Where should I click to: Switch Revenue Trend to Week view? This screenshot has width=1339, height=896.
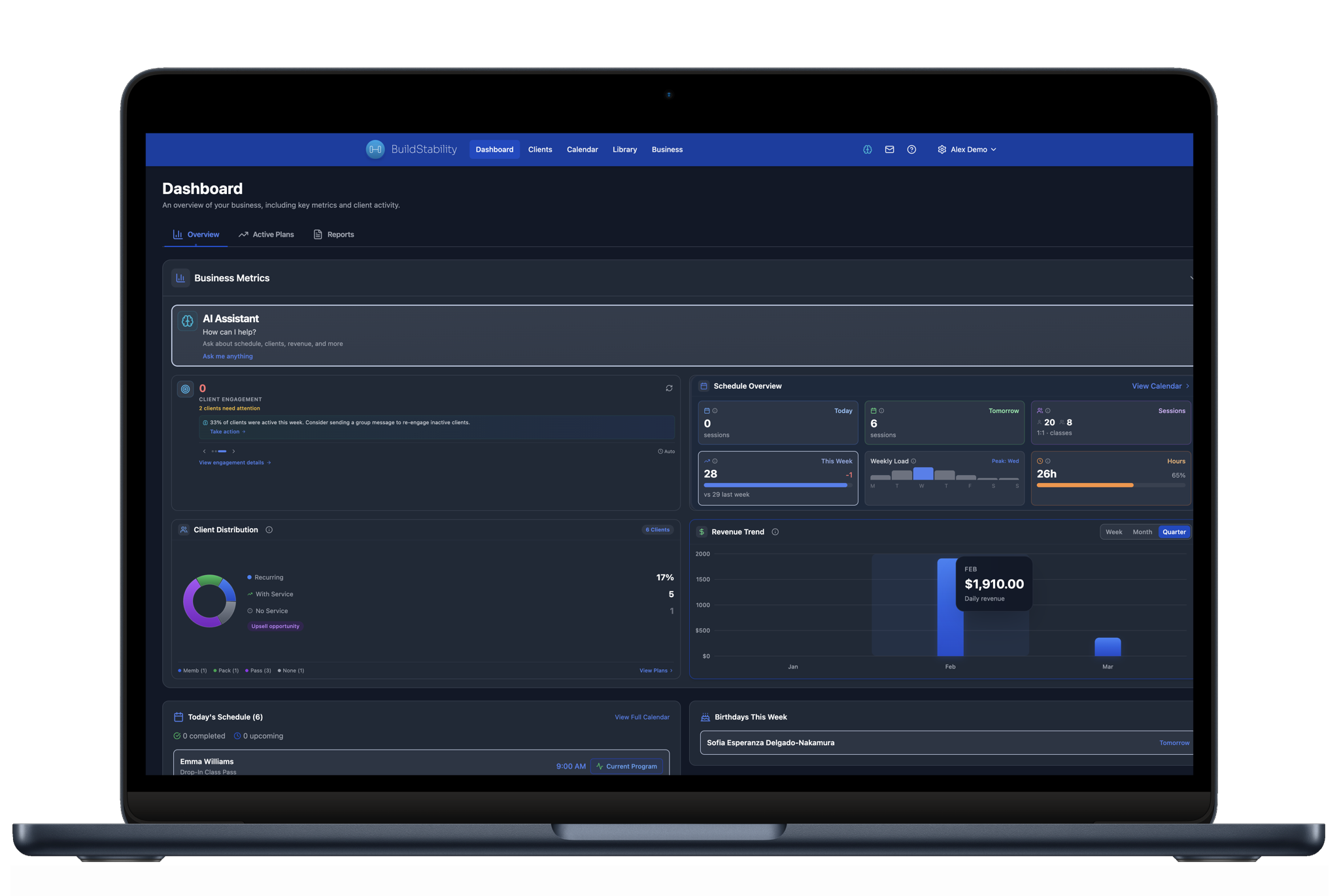point(1113,531)
